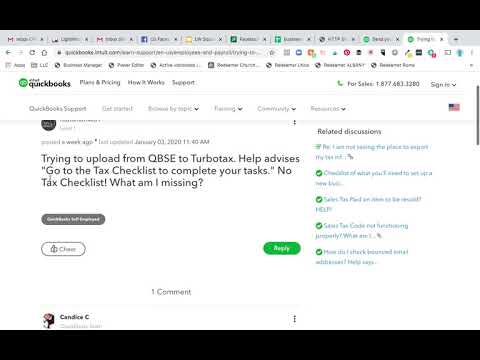Image resolution: width=480 pixels, height=360 pixels.
Task: Open Chrome three-dot menu
Action: tap(472, 53)
